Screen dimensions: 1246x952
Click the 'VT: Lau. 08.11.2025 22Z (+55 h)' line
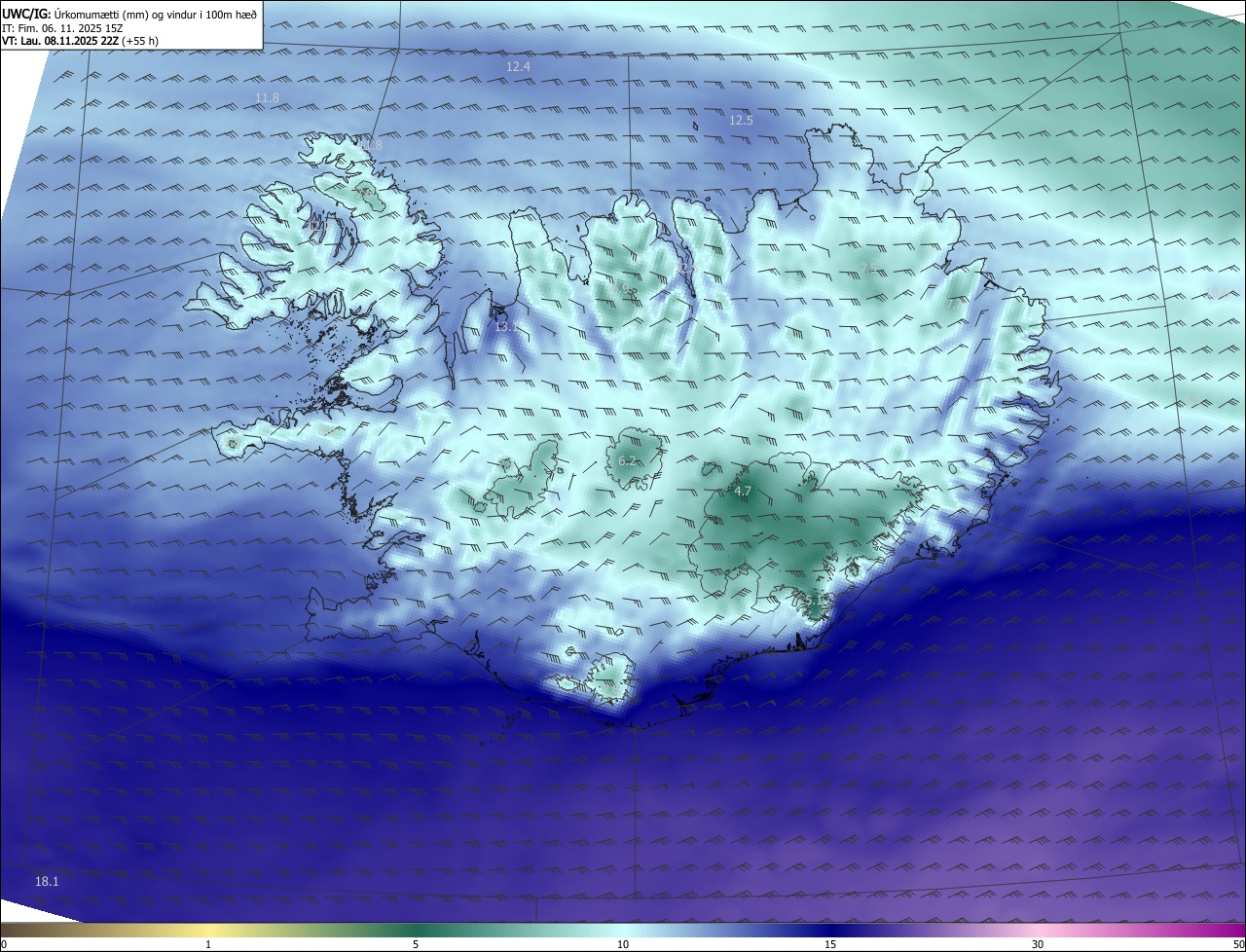point(81,41)
